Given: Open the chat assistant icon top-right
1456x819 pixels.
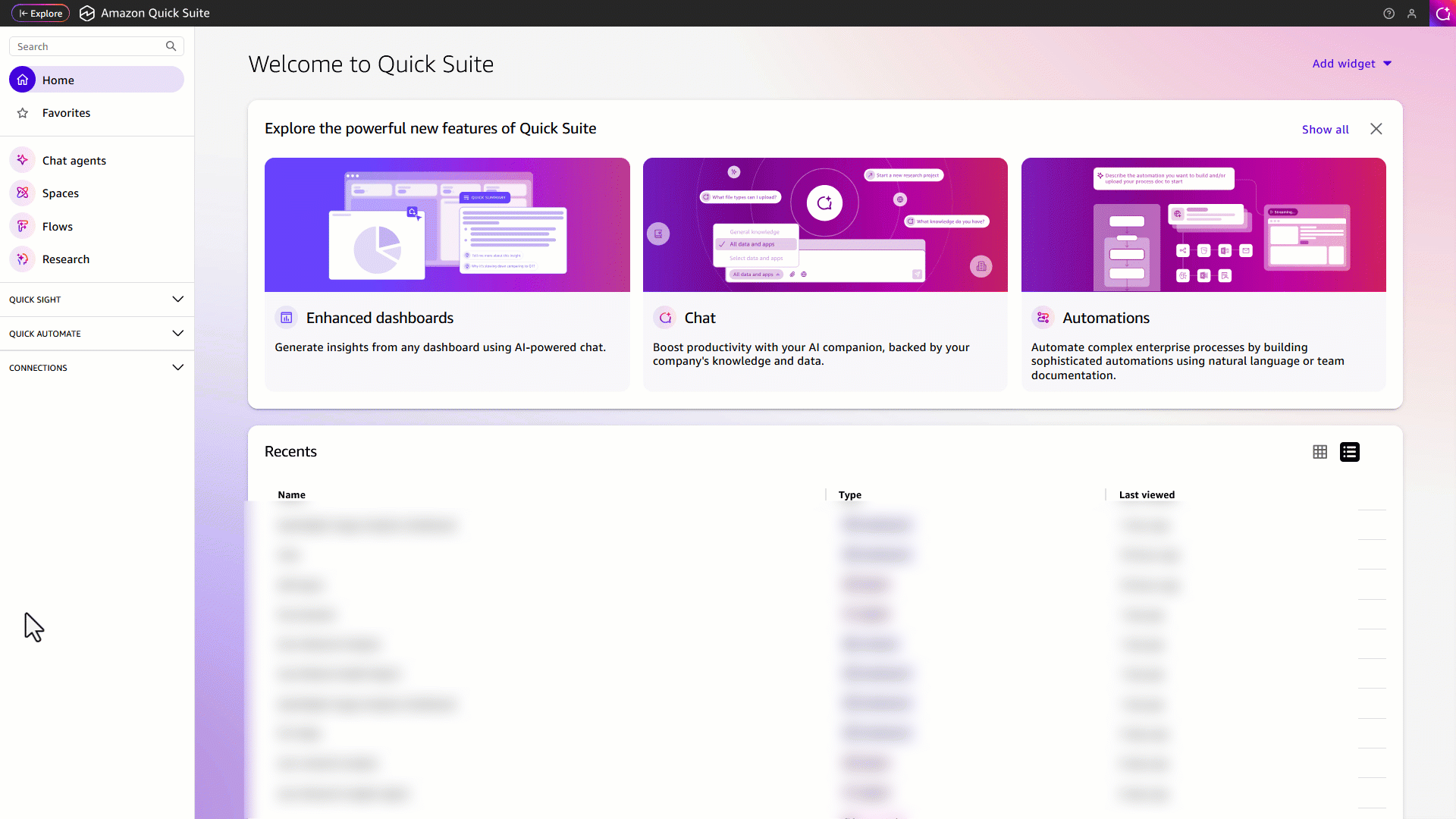Looking at the screenshot, I should (1442, 14).
